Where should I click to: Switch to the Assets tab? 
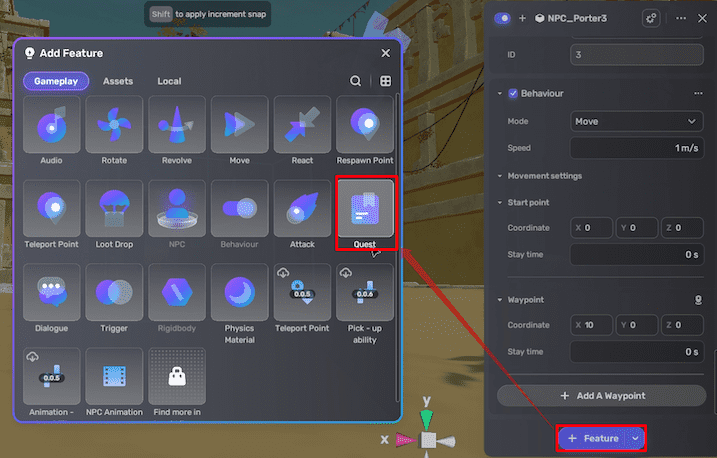click(x=118, y=81)
